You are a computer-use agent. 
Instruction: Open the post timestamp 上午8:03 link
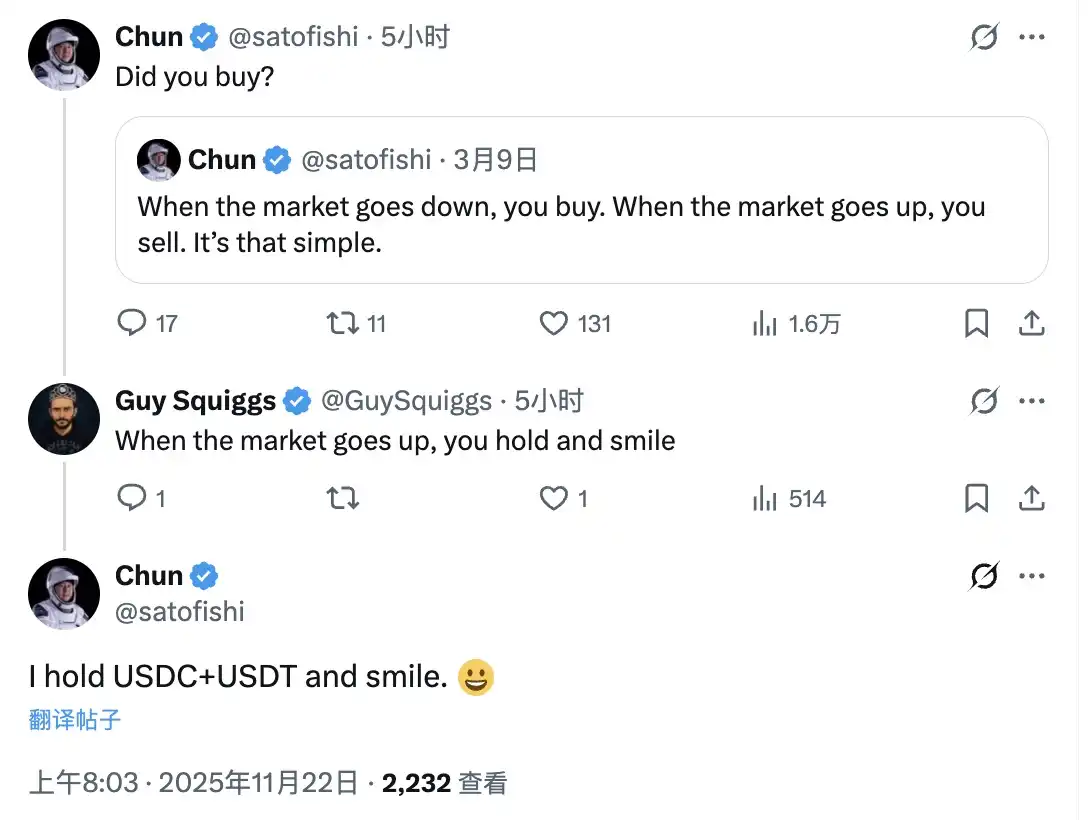(x=84, y=783)
